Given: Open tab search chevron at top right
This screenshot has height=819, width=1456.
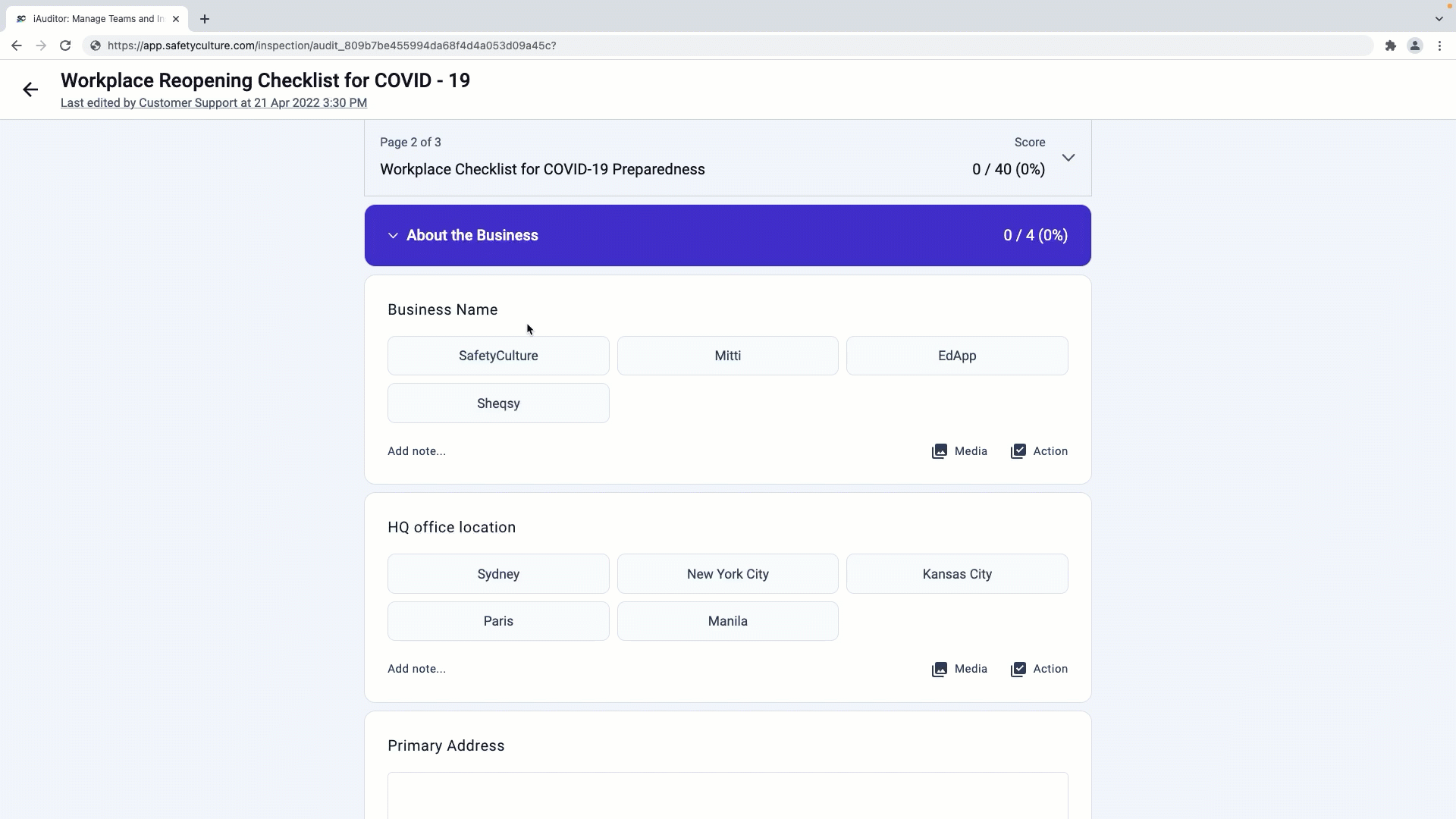Looking at the screenshot, I should (x=1439, y=19).
